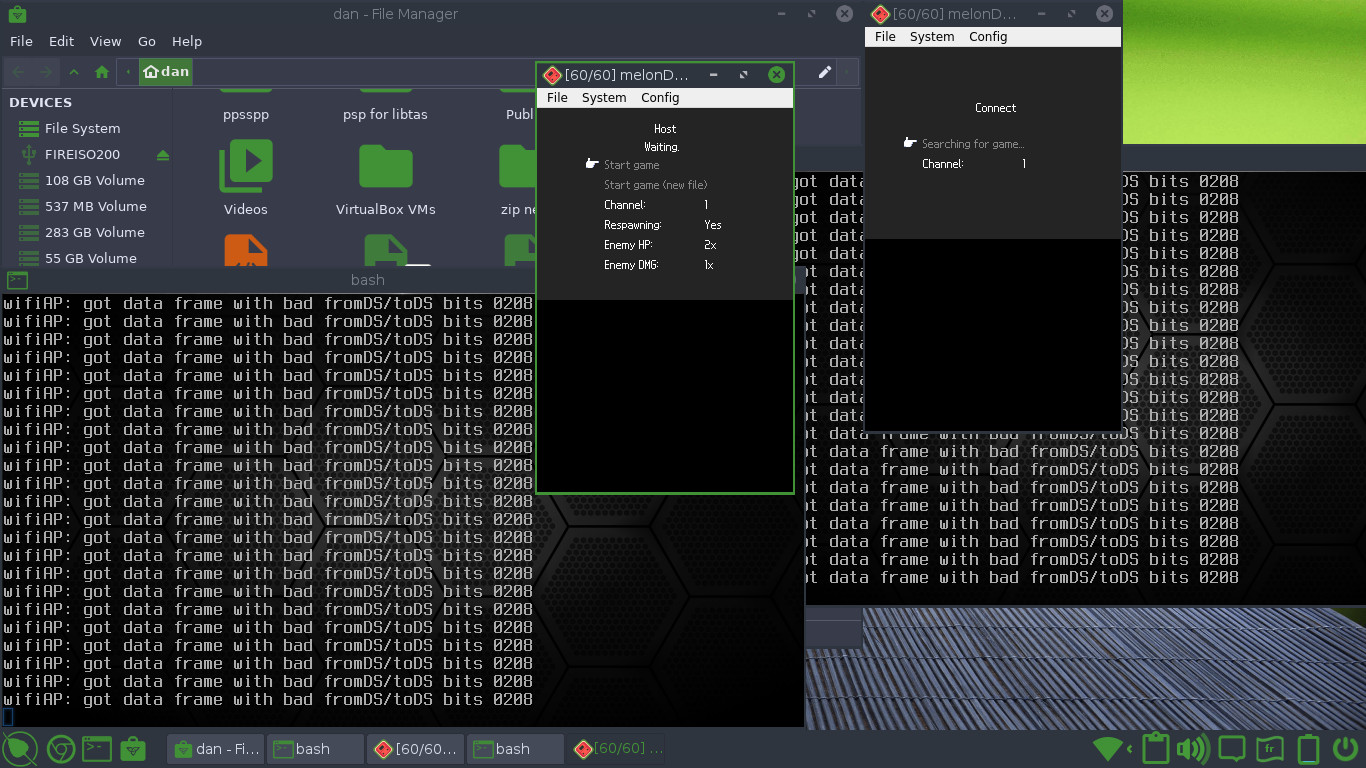Open System menu in melonDS Host window
1366x768 pixels.
pos(604,97)
